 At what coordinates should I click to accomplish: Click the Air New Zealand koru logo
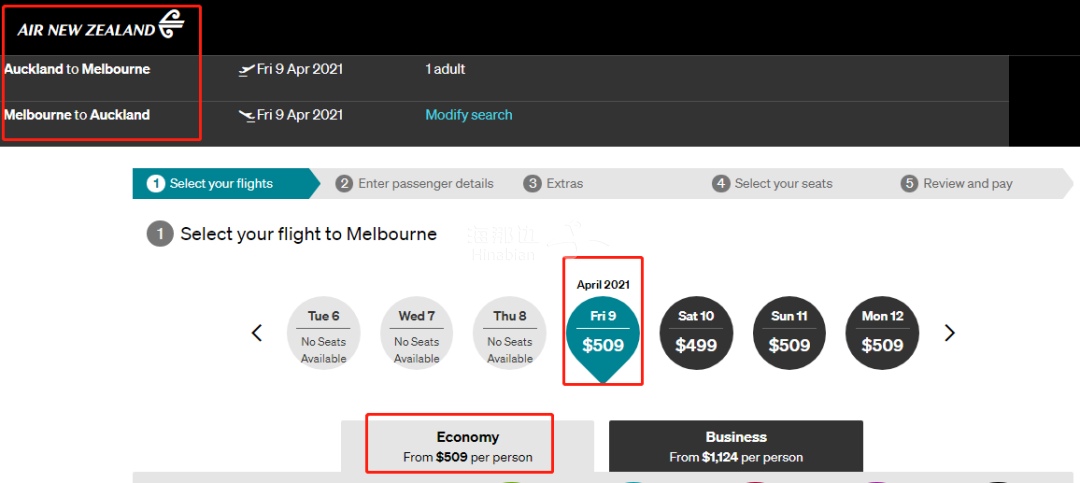(x=172, y=24)
